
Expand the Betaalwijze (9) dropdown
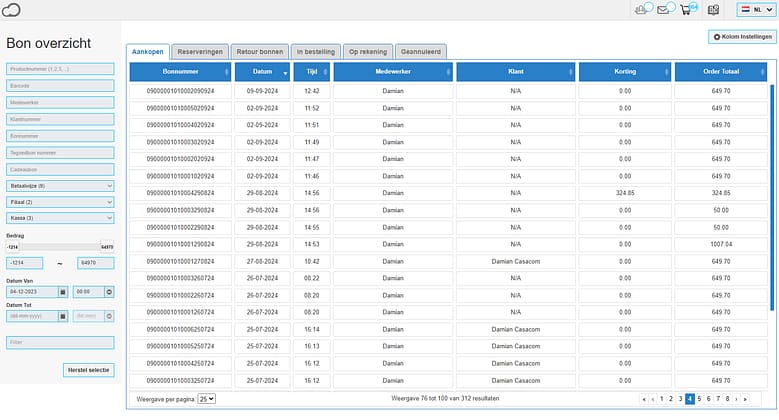coord(60,185)
